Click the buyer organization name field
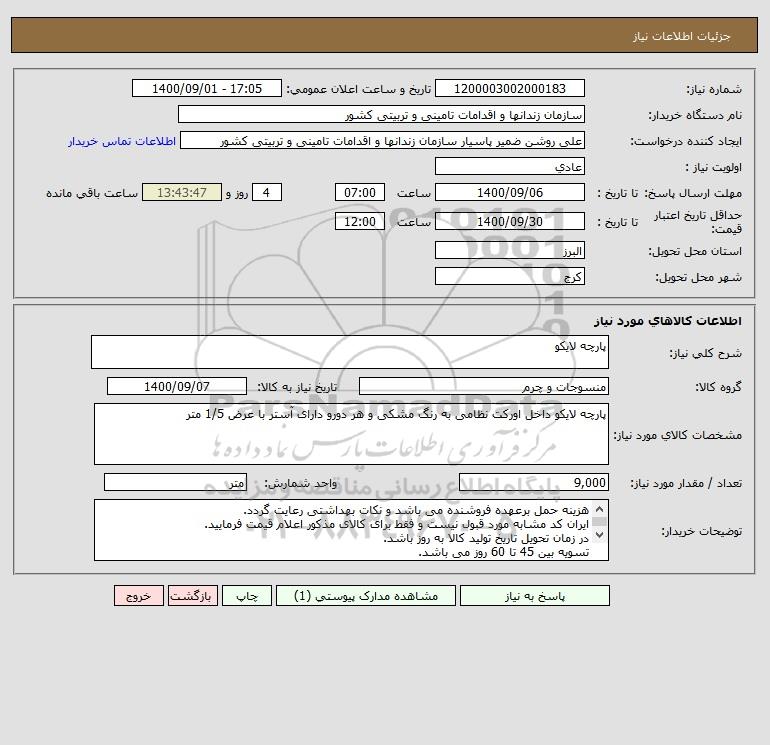 381,114
